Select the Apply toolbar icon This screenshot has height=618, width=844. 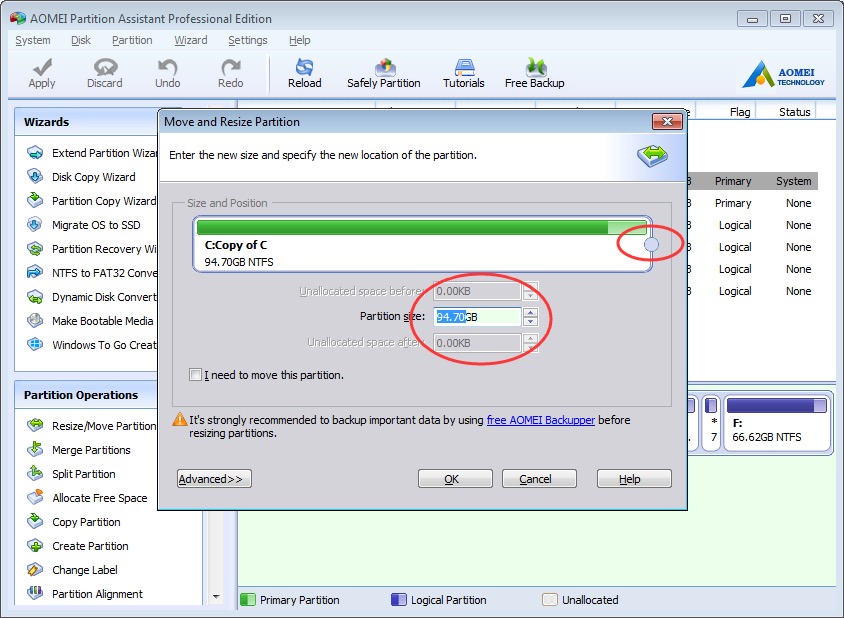click(x=41, y=71)
